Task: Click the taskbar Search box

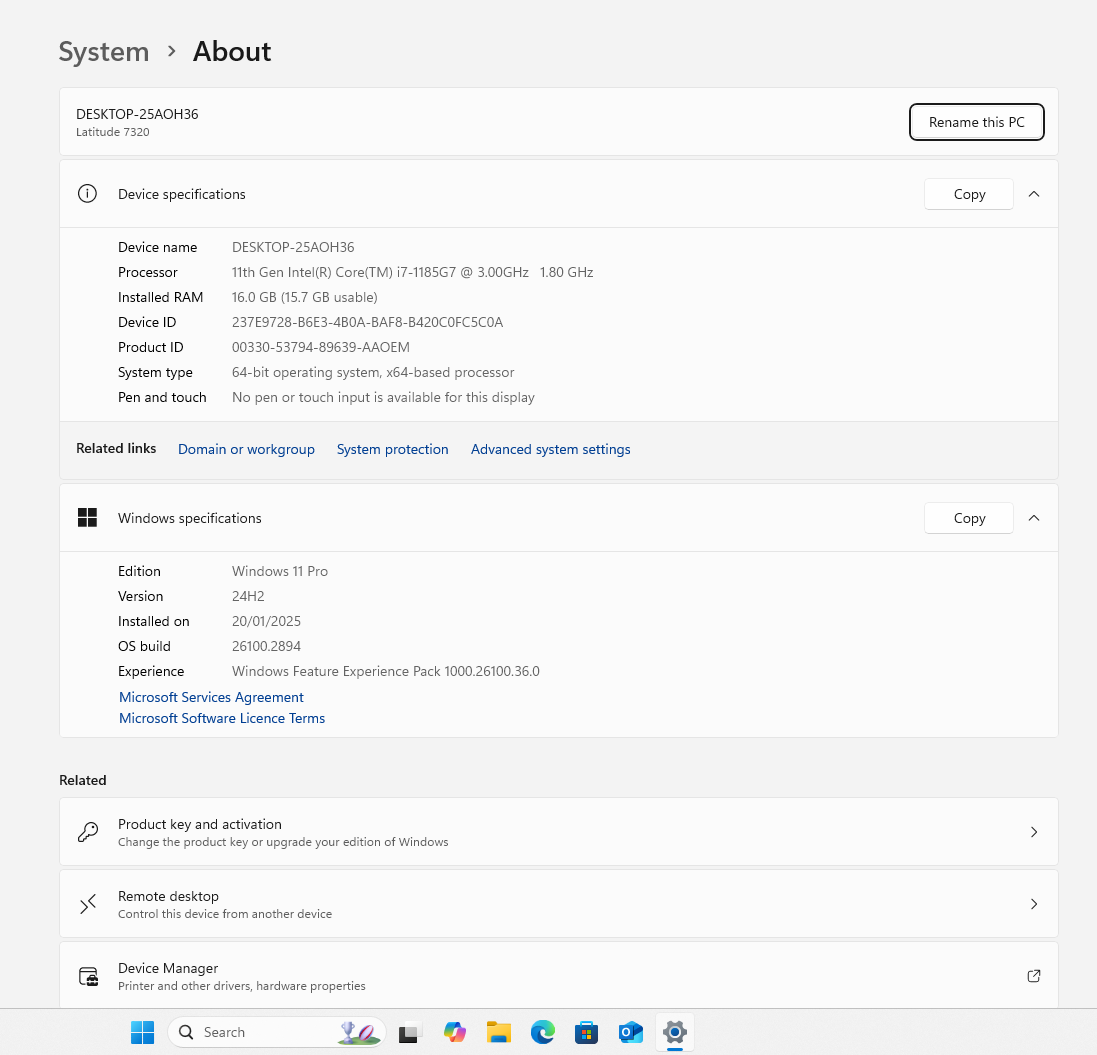Action: (x=260, y=1032)
